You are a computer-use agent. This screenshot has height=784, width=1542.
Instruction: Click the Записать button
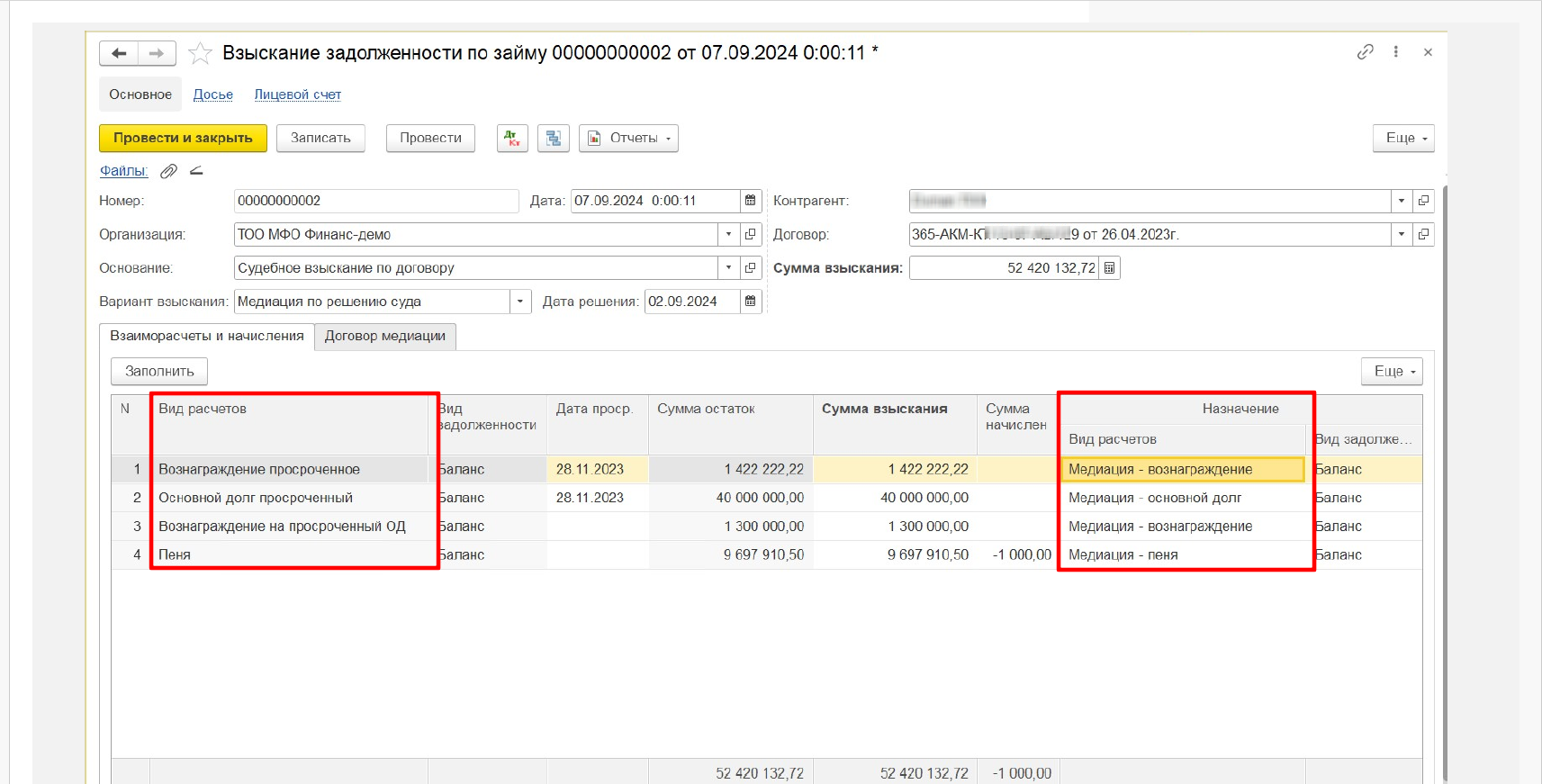pos(320,138)
